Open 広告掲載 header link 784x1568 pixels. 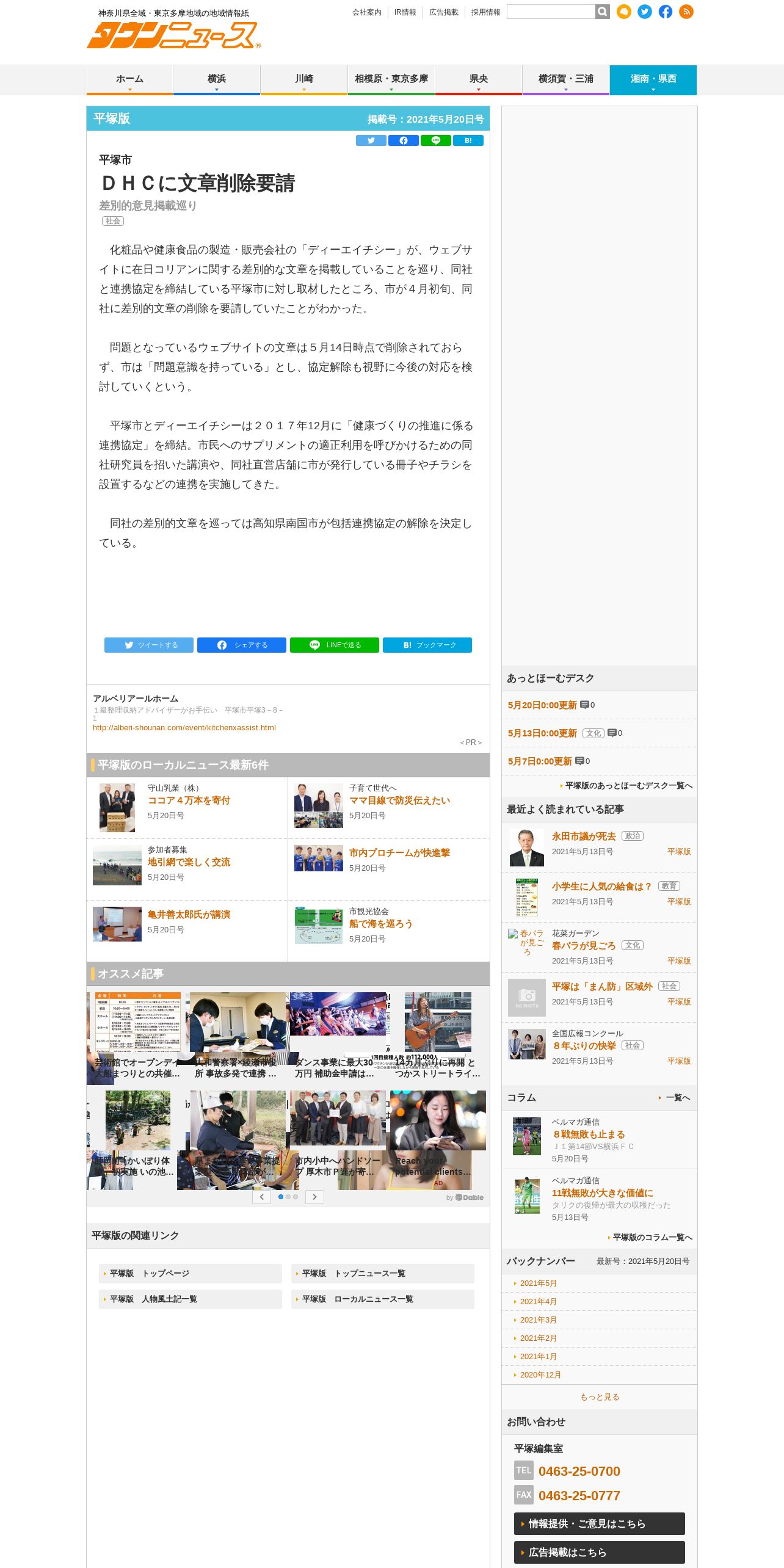(x=444, y=12)
